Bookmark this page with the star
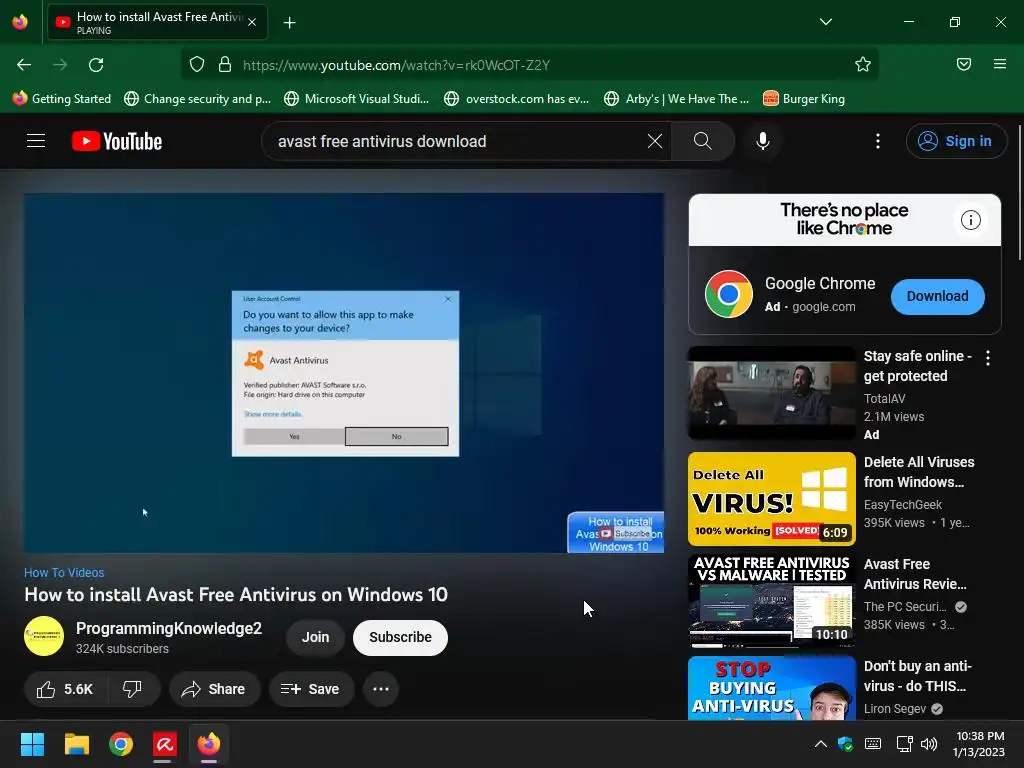This screenshot has width=1024, height=768. [x=863, y=65]
